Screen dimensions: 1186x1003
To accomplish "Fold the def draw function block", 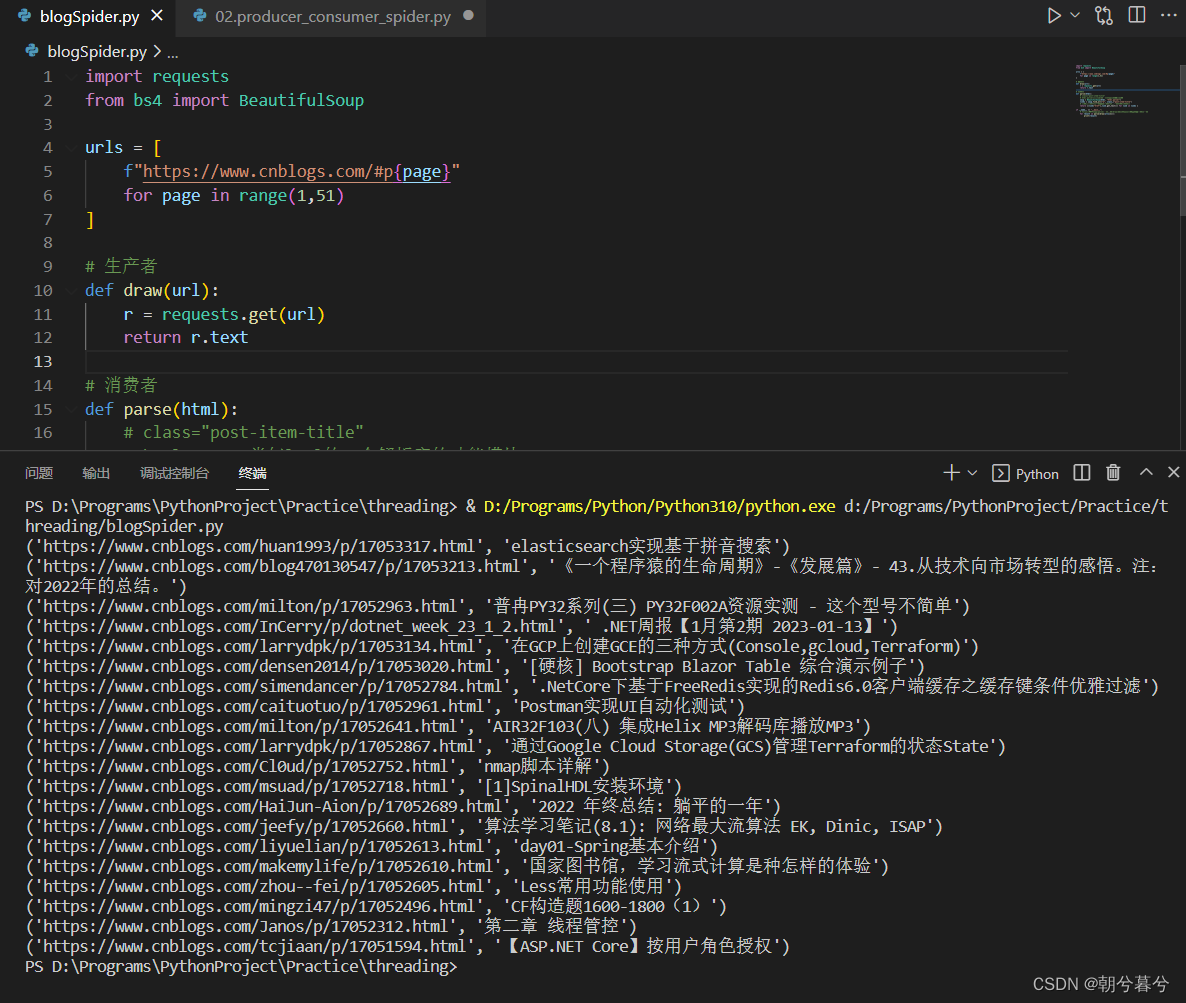I will tap(70, 291).
